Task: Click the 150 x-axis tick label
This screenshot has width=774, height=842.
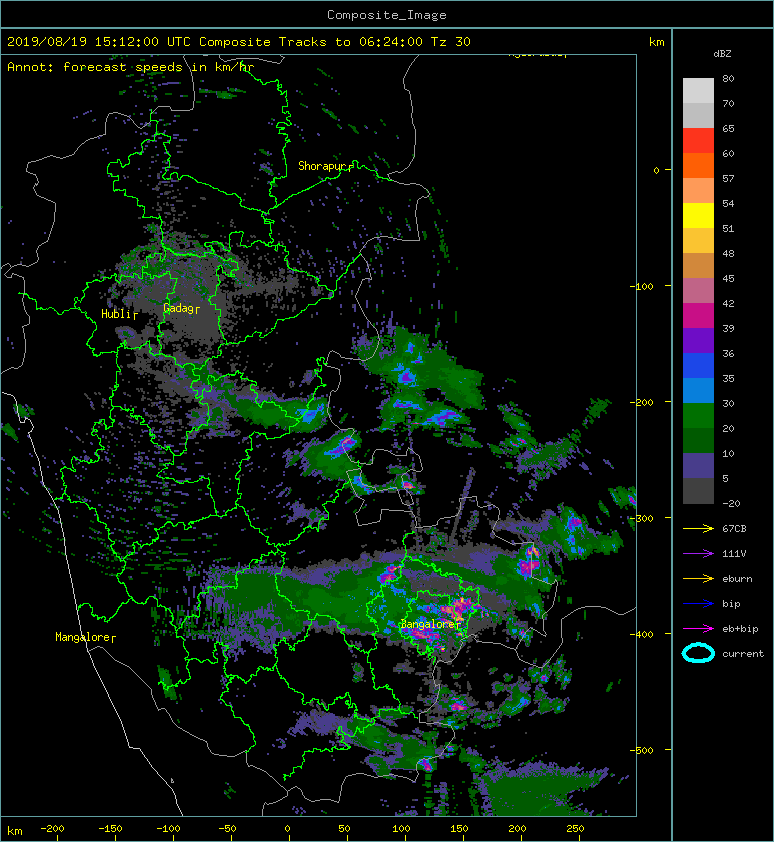Action: tap(459, 829)
